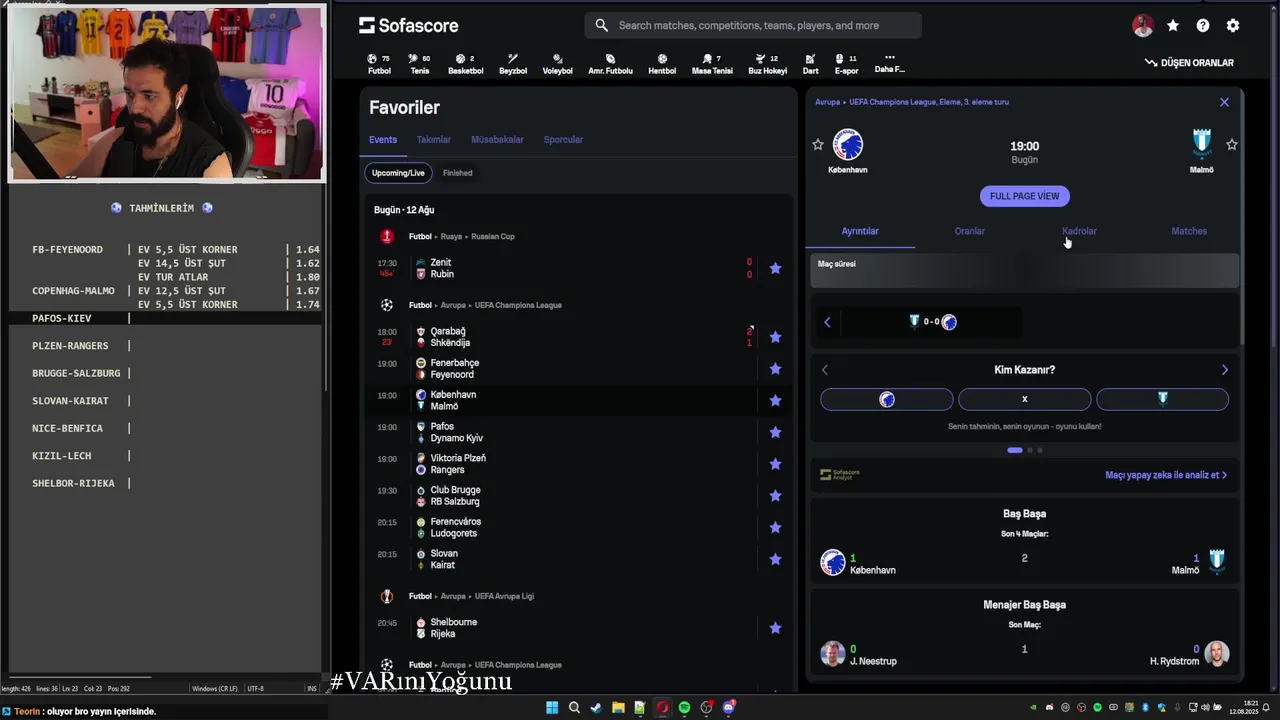1280x720 pixels.
Task: Open the Amr. Futbolu category
Action: pyautogui.click(x=610, y=64)
